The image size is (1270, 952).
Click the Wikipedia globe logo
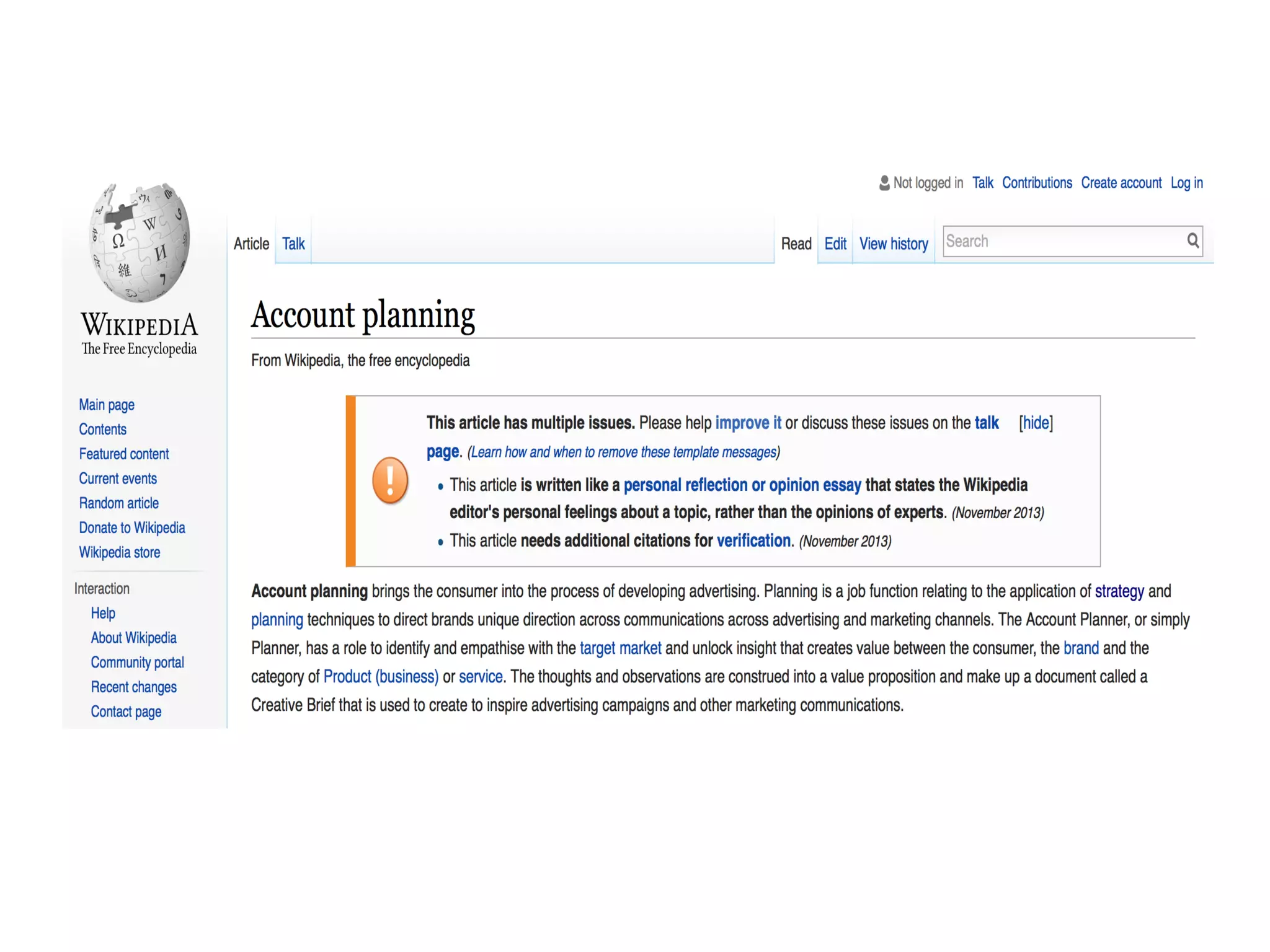coord(140,242)
